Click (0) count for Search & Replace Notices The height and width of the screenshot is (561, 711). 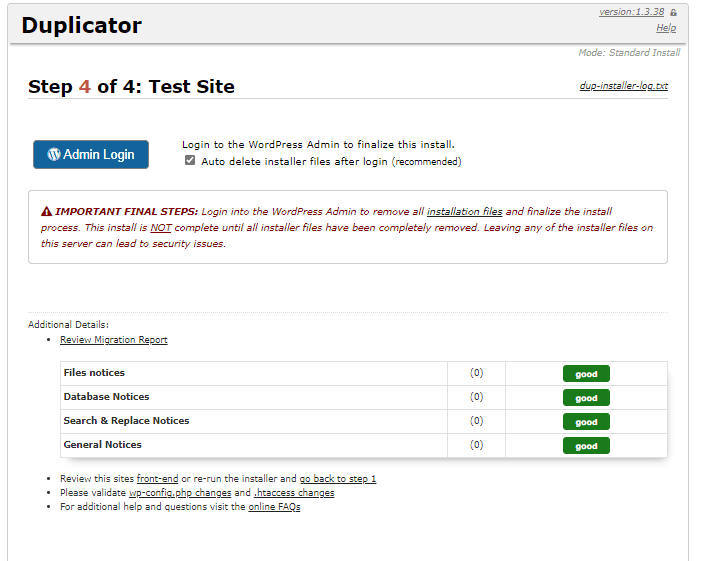pos(477,421)
